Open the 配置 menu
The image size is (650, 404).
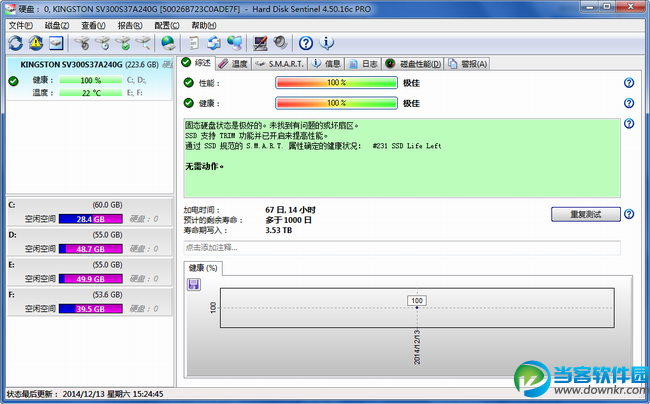coord(167,26)
